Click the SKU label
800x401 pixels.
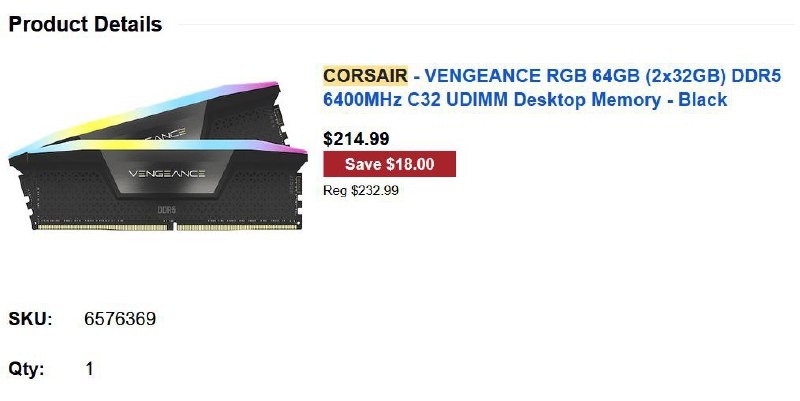[x=28, y=319]
